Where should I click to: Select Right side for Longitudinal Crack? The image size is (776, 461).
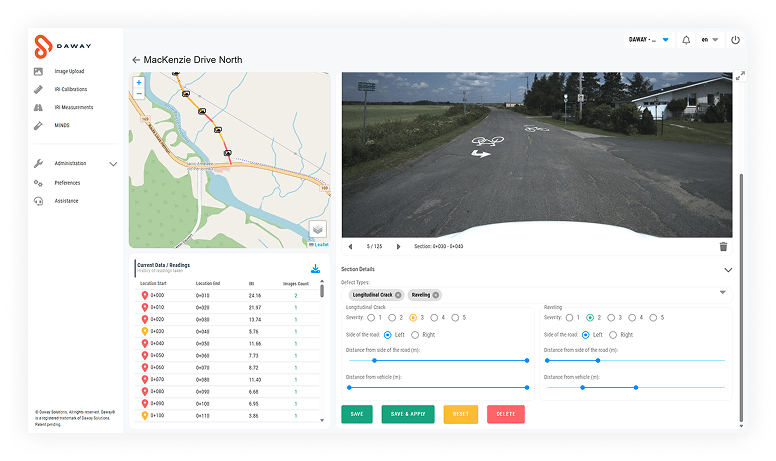coord(415,335)
